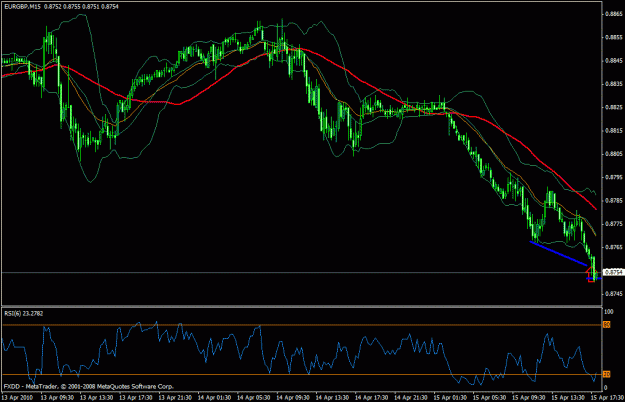Click the current price tag 0.8754

(614, 272)
